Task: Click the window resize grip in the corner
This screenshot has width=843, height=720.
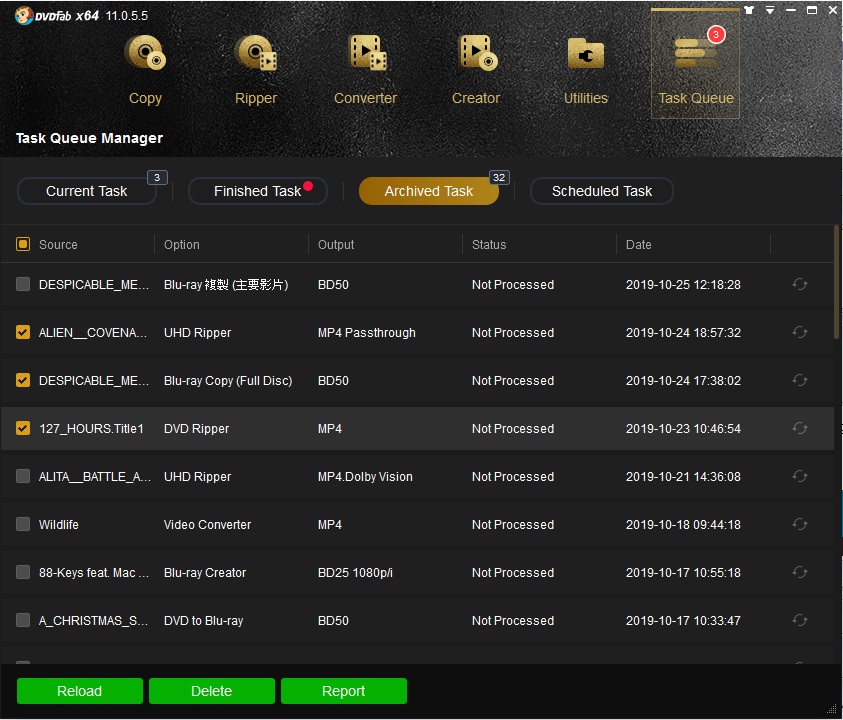Action: tap(832, 710)
